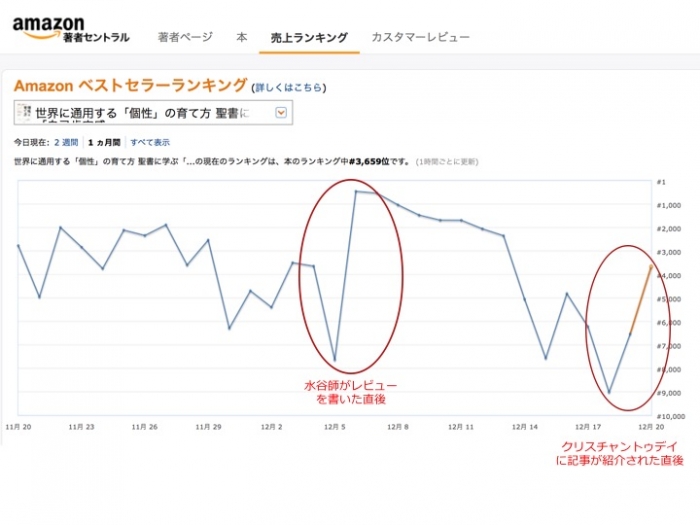Switch range to 2 週間
This screenshot has width=700, height=525.
[66, 142]
